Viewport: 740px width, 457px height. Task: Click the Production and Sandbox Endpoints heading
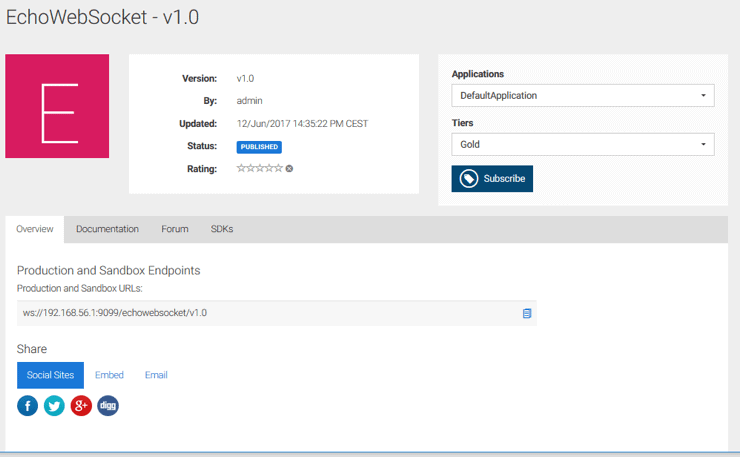pos(109,271)
